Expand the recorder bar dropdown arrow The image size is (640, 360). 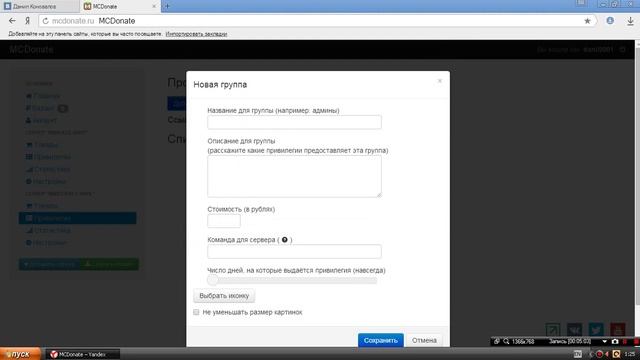pos(604,341)
